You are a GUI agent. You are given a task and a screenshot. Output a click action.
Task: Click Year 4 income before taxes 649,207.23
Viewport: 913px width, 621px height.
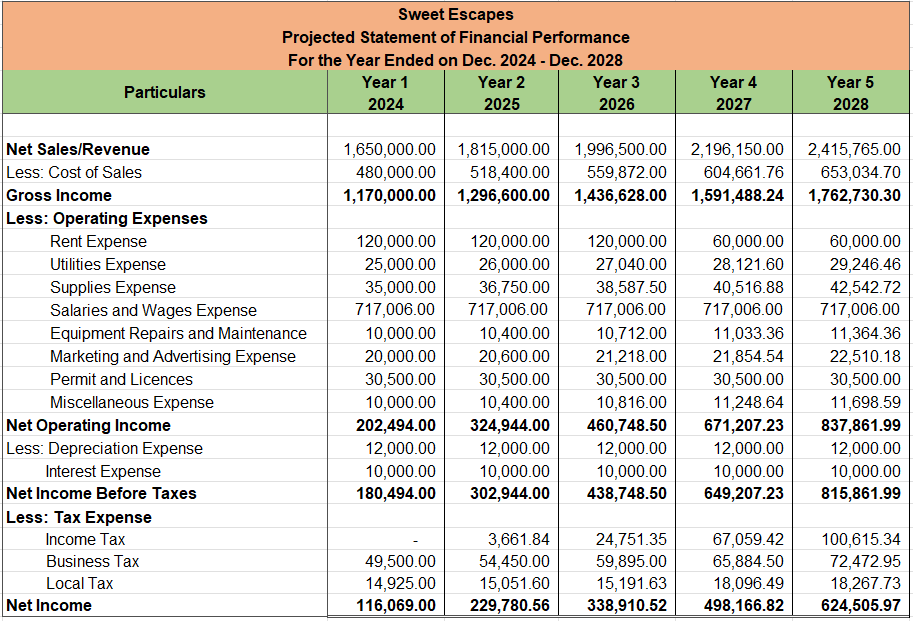click(x=737, y=493)
